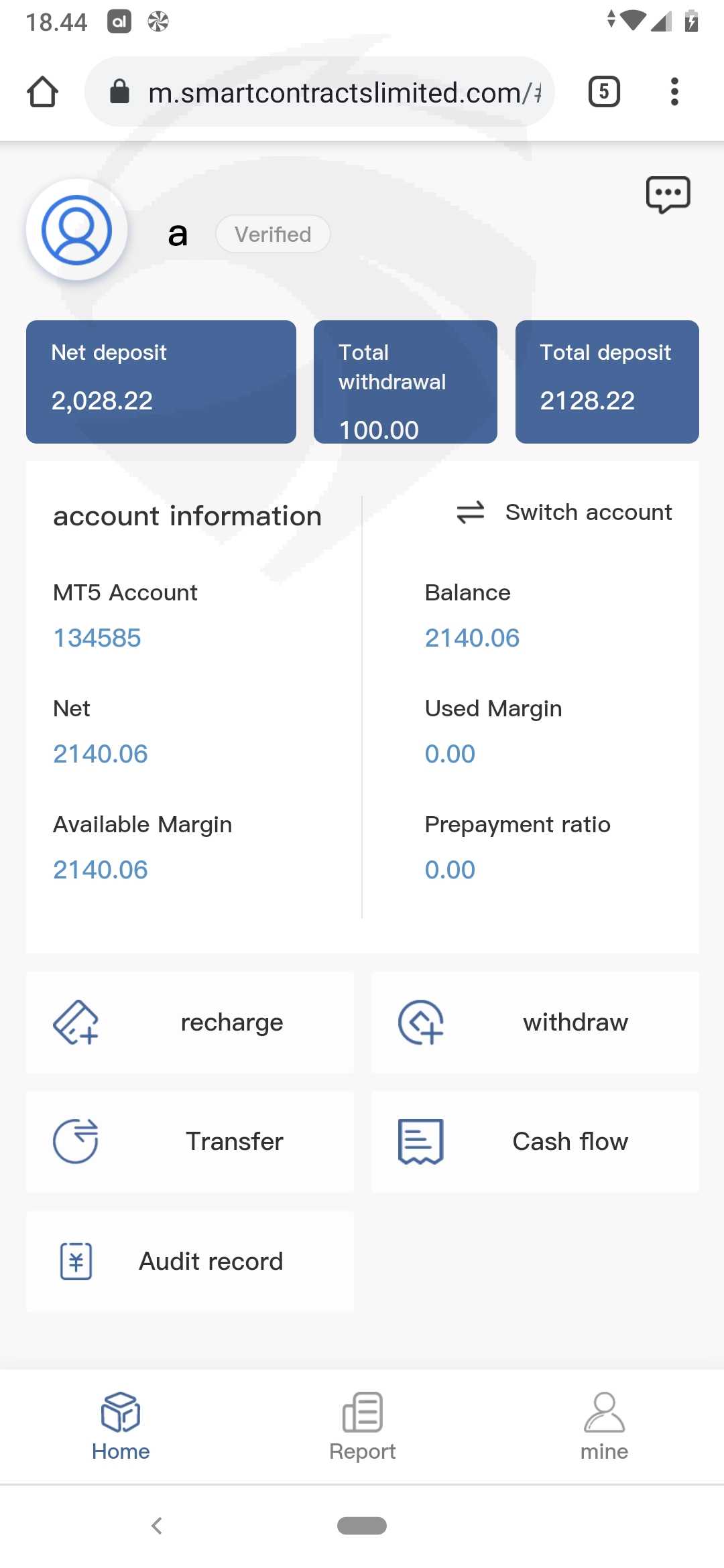Tap the browser home icon
This screenshot has height=1568, width=724.
(42, 92)
